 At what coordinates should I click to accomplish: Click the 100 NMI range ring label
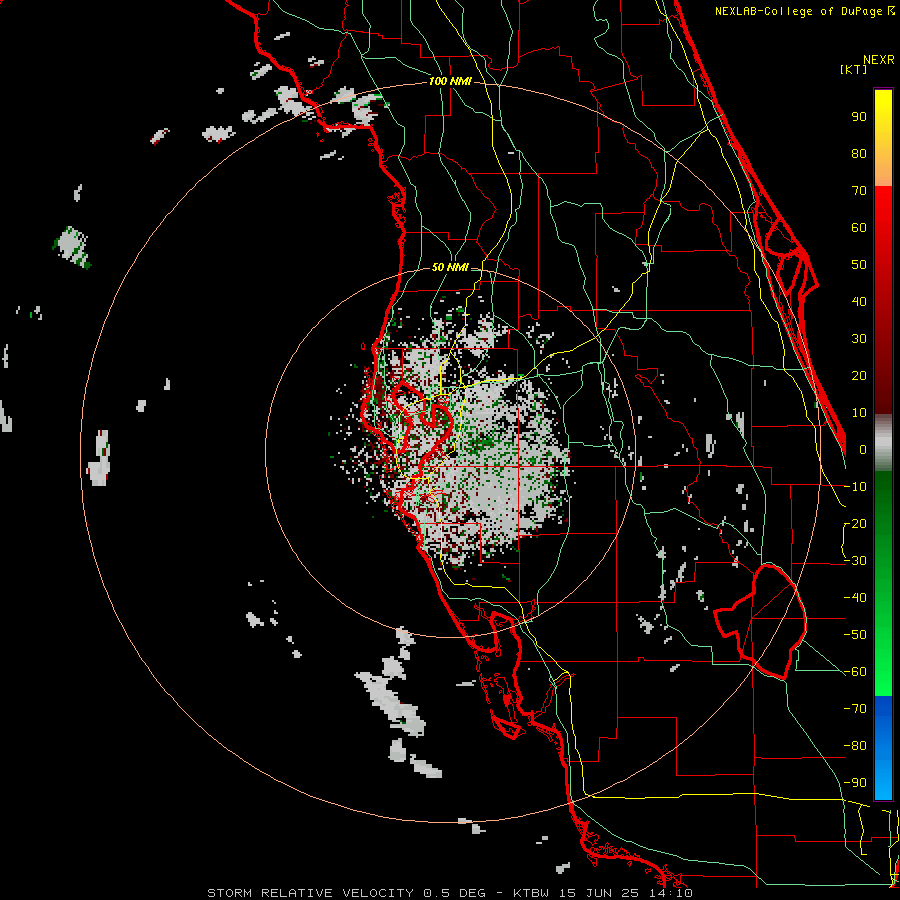[450, 81]
